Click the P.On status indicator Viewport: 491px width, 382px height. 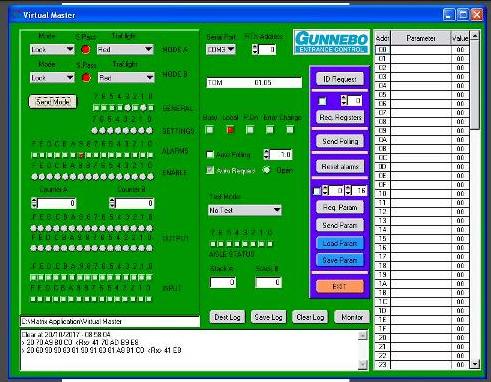250,130
